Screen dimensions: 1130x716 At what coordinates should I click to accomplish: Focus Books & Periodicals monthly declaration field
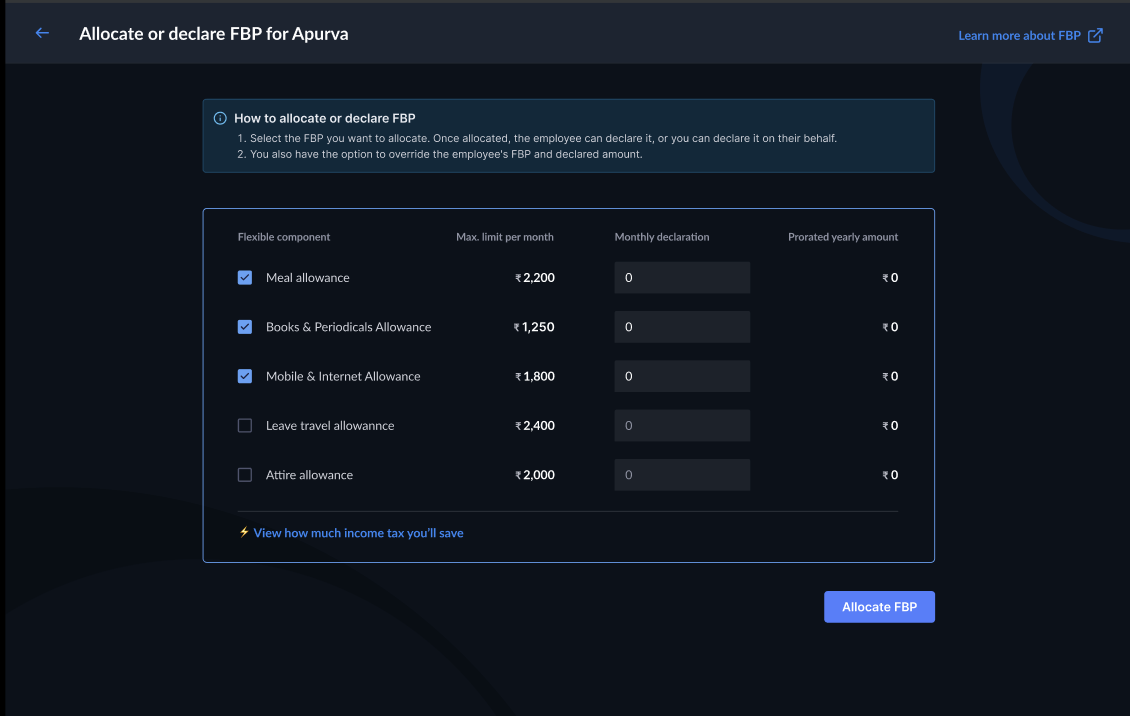pos(682,327)
